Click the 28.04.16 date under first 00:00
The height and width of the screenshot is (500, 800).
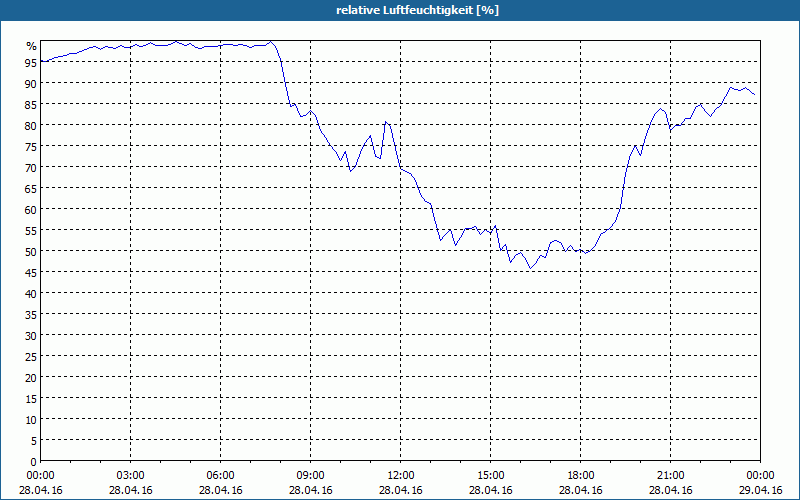(40, 490)
